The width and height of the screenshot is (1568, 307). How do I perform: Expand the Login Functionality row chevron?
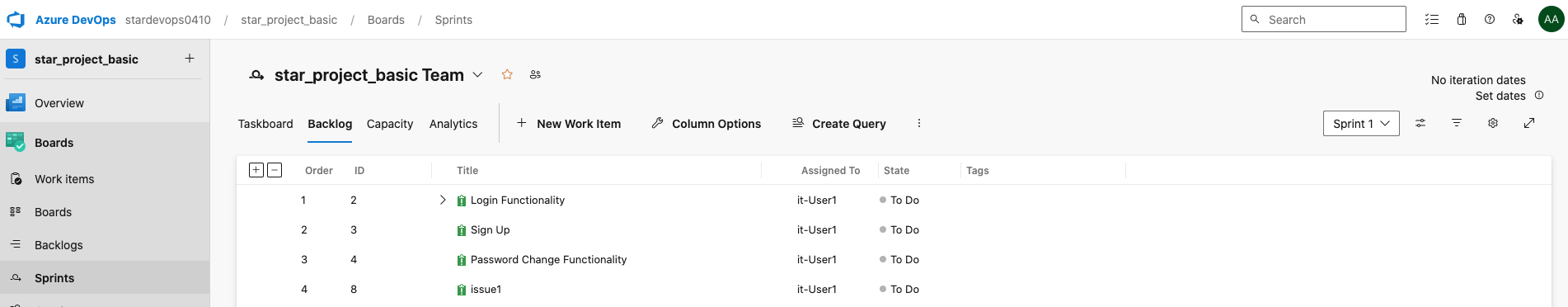(x=443, y=200)
